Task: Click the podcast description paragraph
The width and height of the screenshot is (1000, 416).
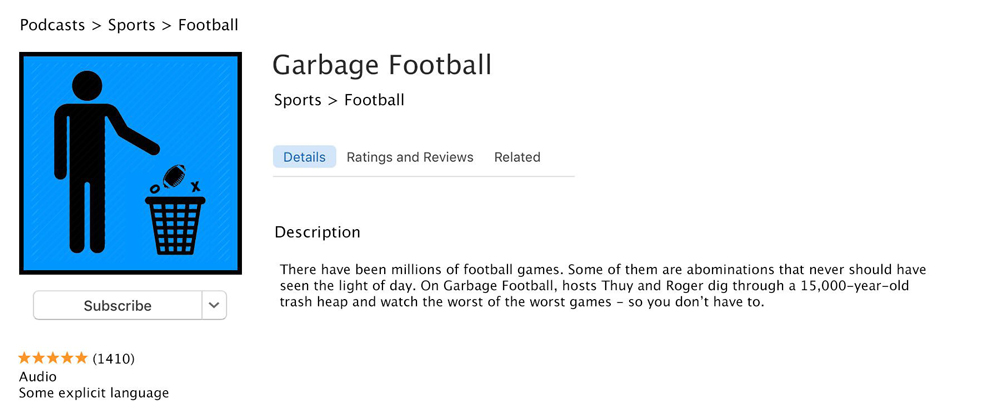Action: [603, 285]
